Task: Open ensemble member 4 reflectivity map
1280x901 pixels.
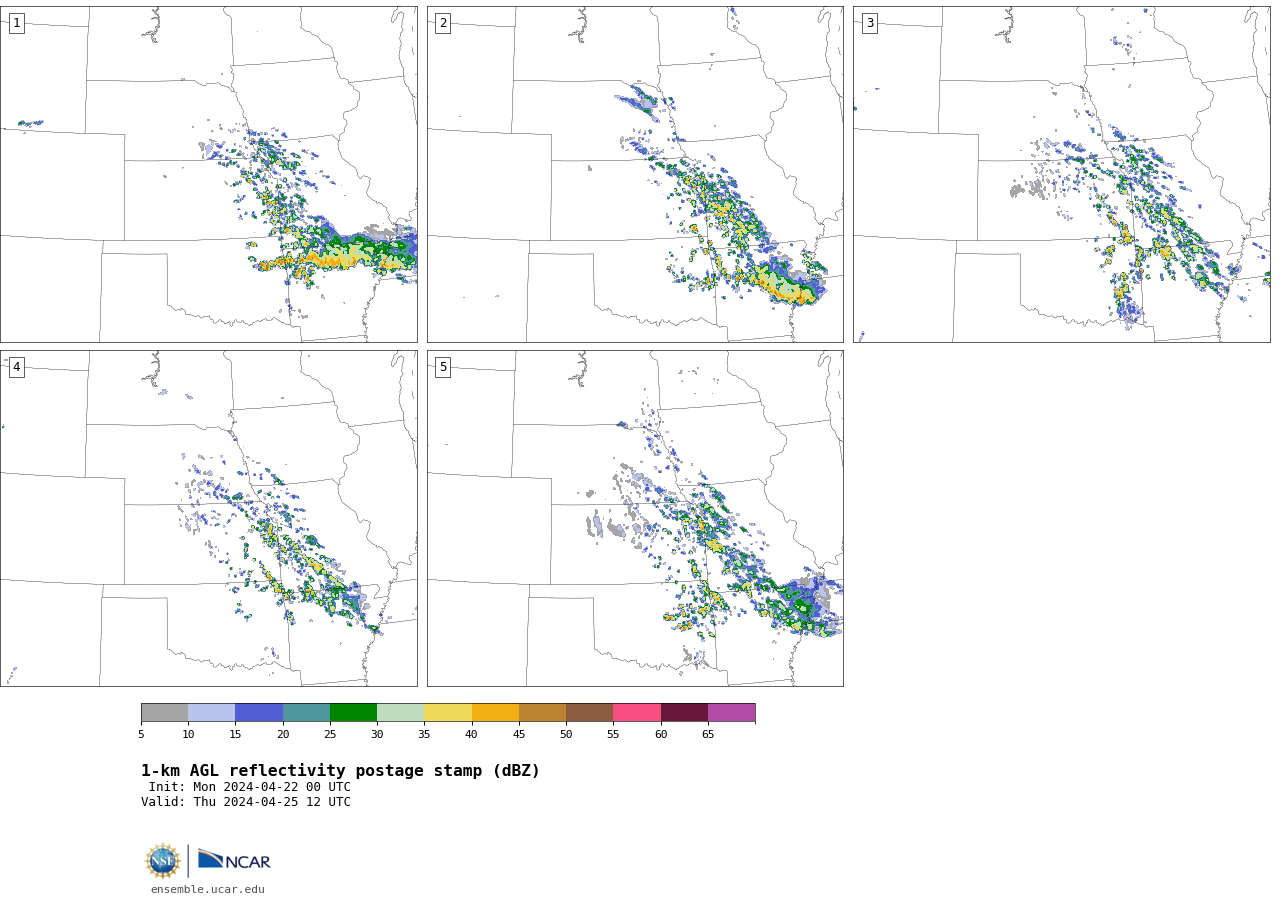Action: (209, 518)
